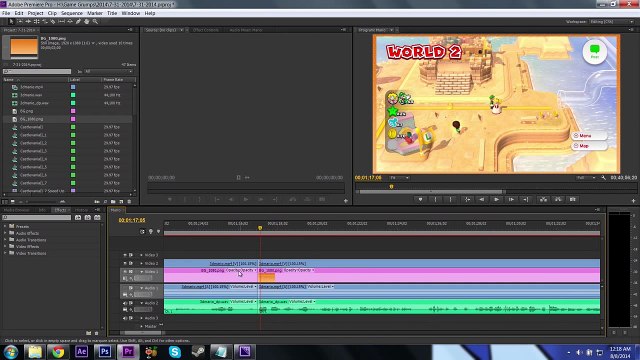Open Window menu

point(131,13)
